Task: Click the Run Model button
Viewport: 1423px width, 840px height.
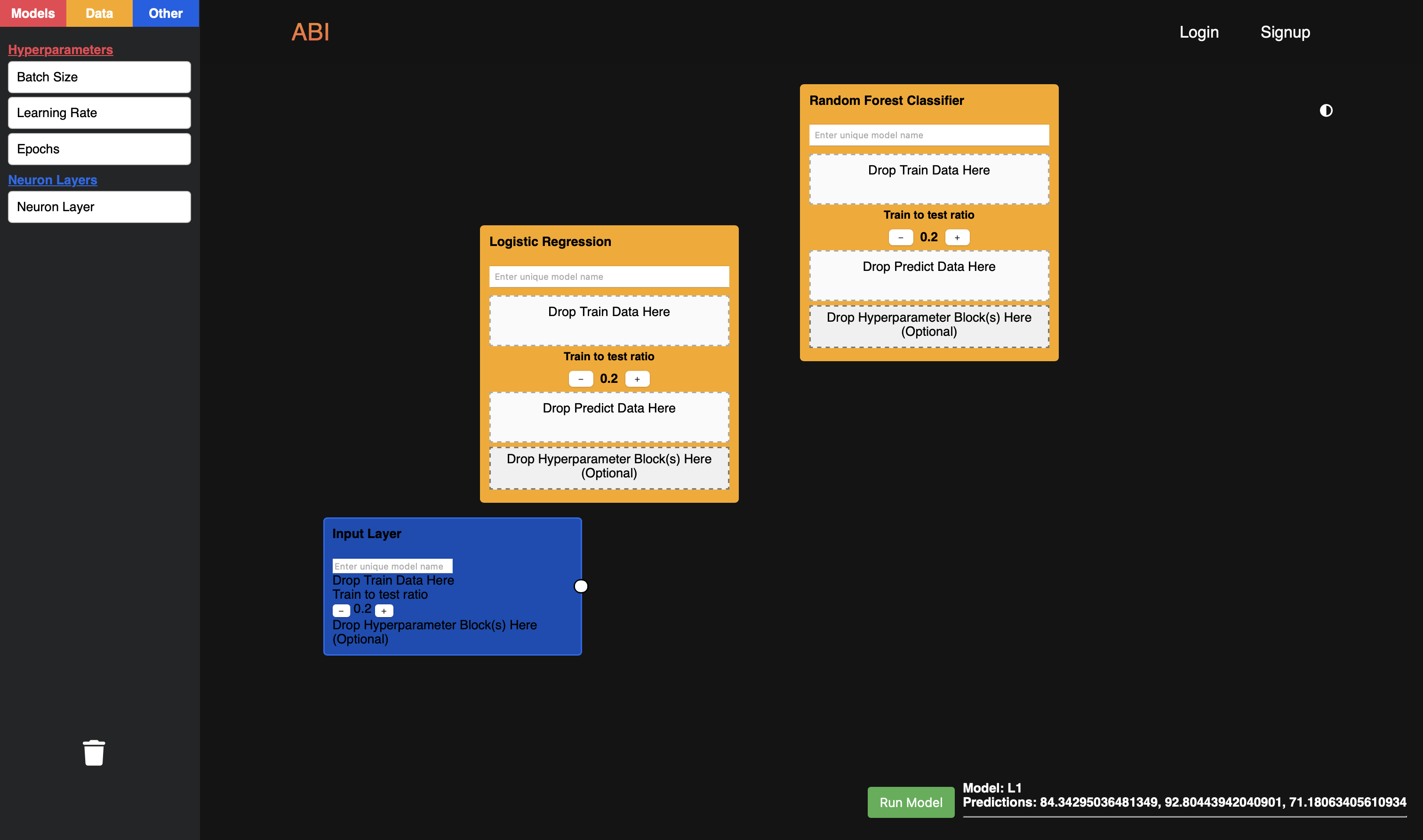Action: (x=911, y=802)
